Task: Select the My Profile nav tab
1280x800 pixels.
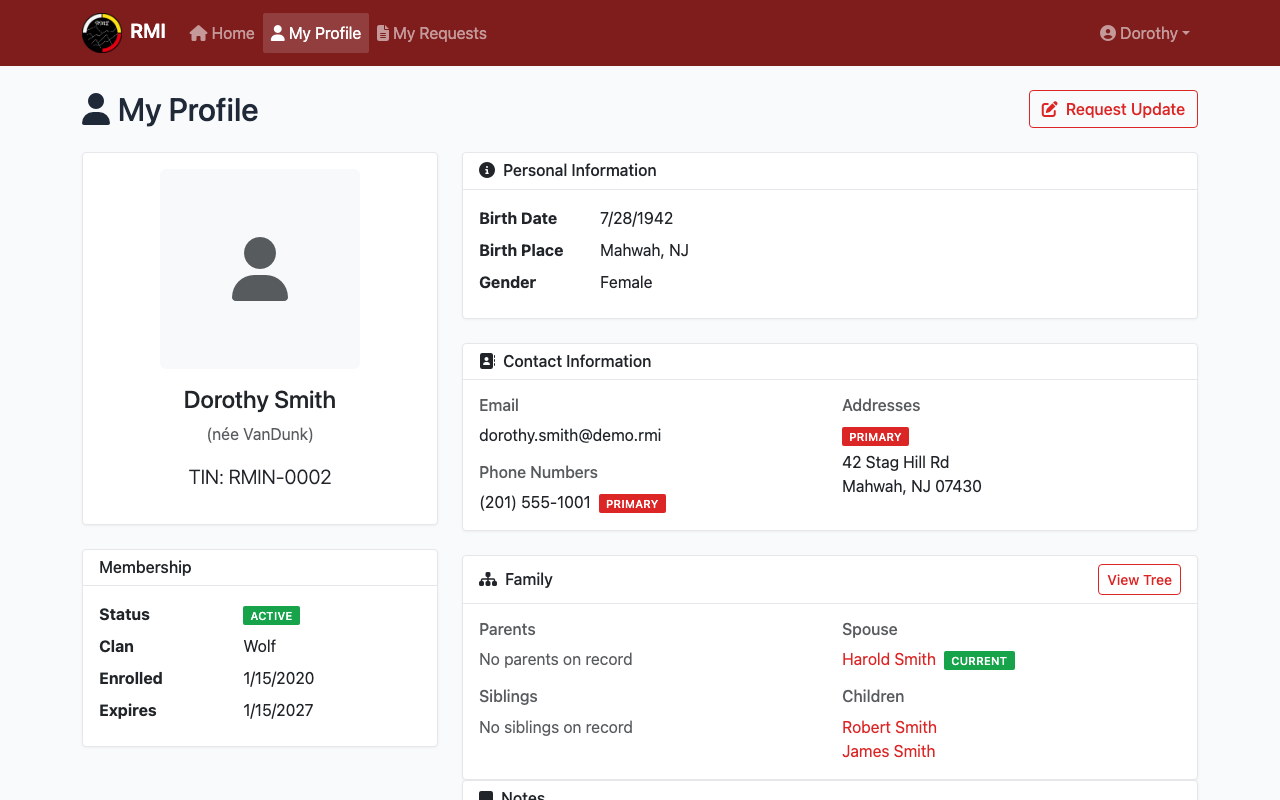Action: click(x=316, y=33)
